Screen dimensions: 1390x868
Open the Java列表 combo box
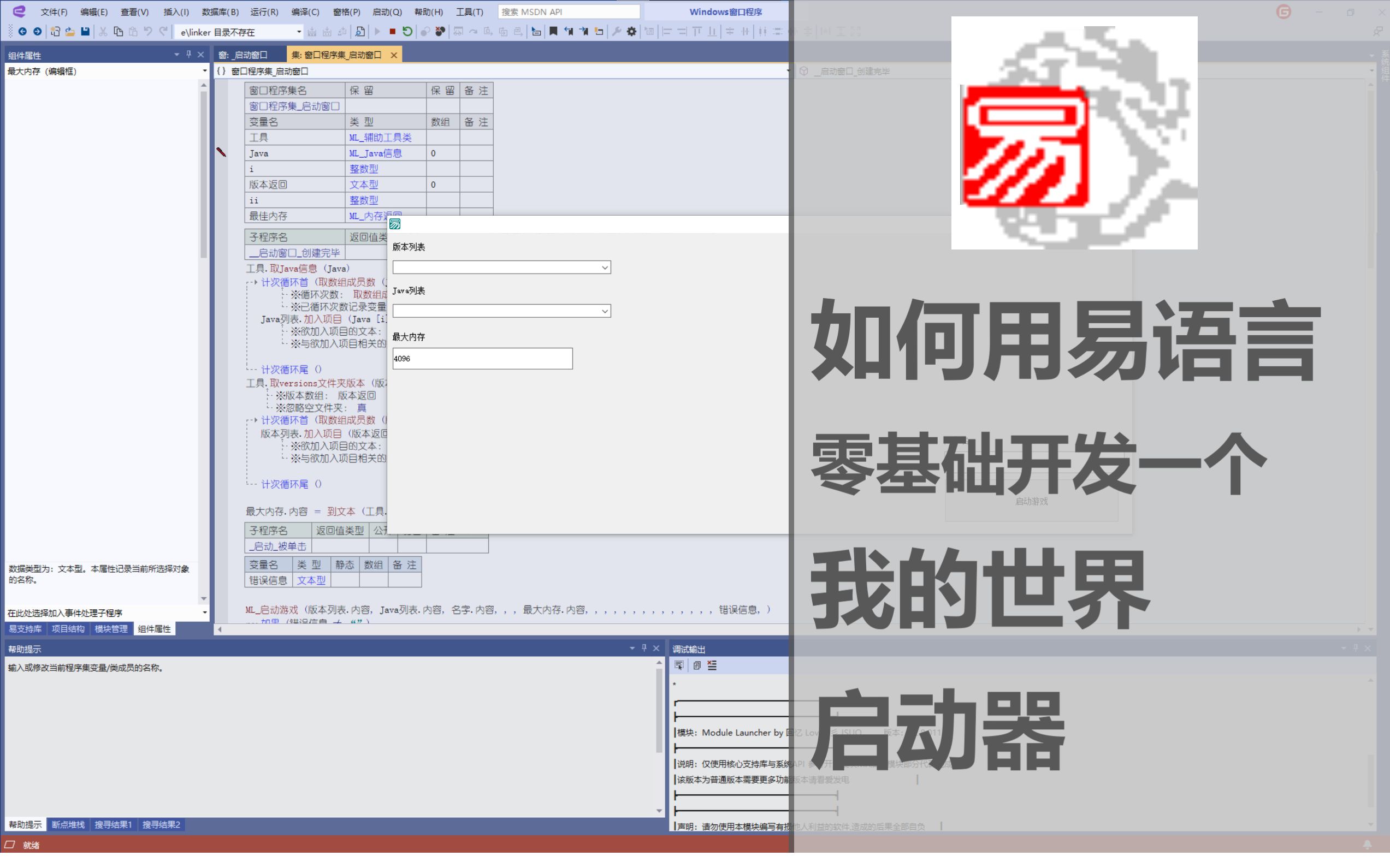click(604, 311)
